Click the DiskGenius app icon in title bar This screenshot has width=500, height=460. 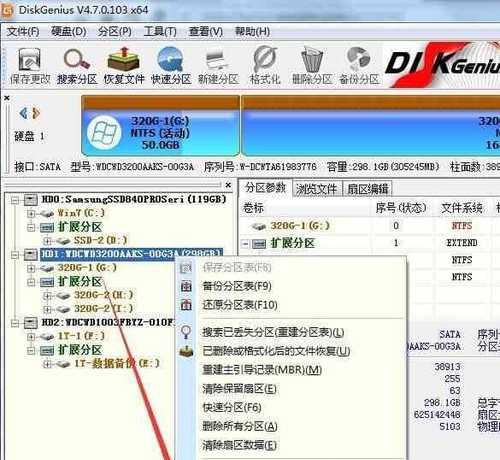click(7, 10)
